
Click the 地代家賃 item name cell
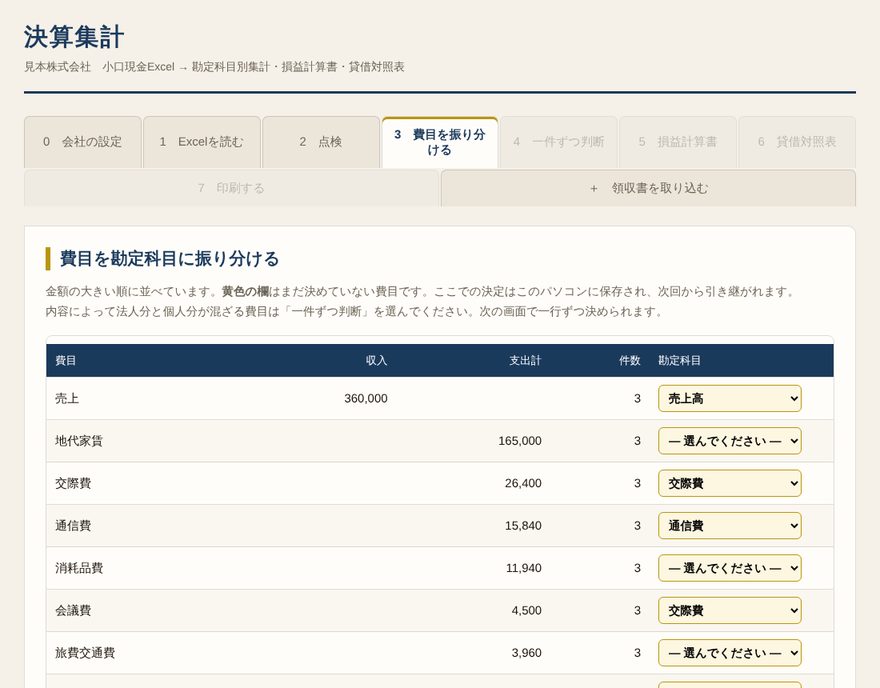pyautogui.click(x=79, y=441)
